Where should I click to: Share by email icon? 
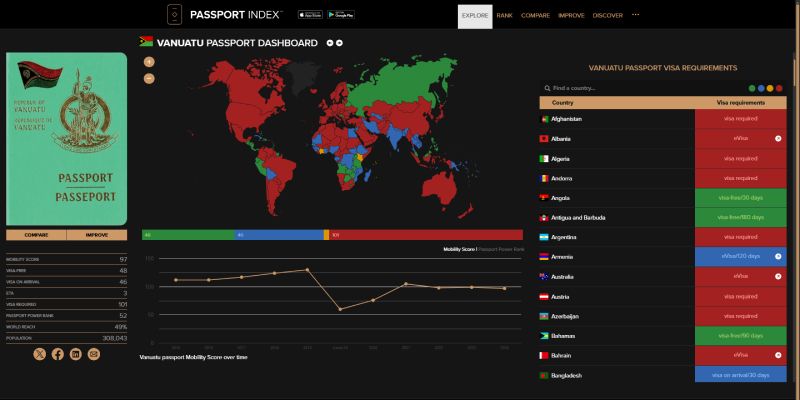tap(94, 354)
